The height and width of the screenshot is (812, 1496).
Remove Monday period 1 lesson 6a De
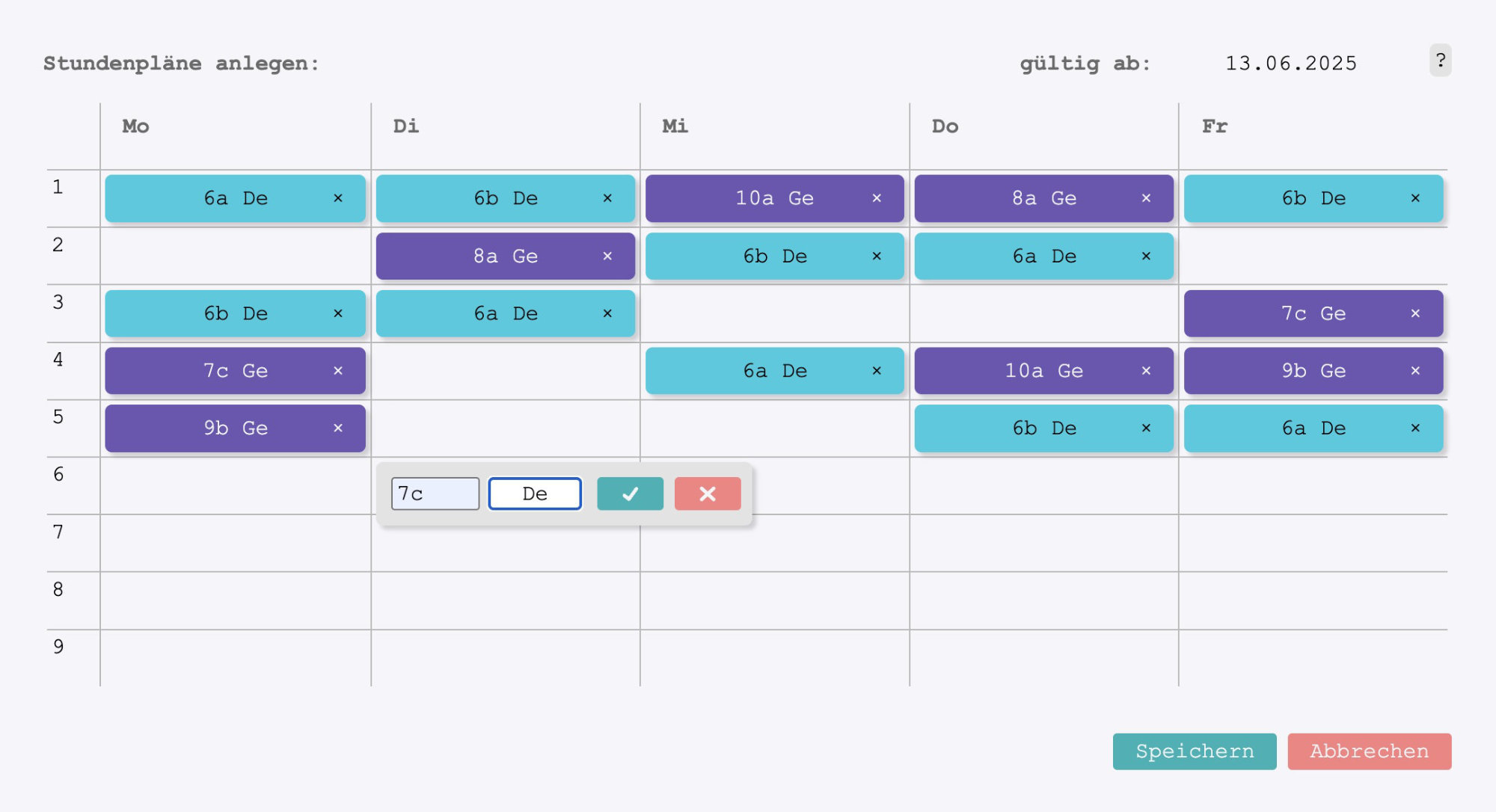tap(338, 198)
